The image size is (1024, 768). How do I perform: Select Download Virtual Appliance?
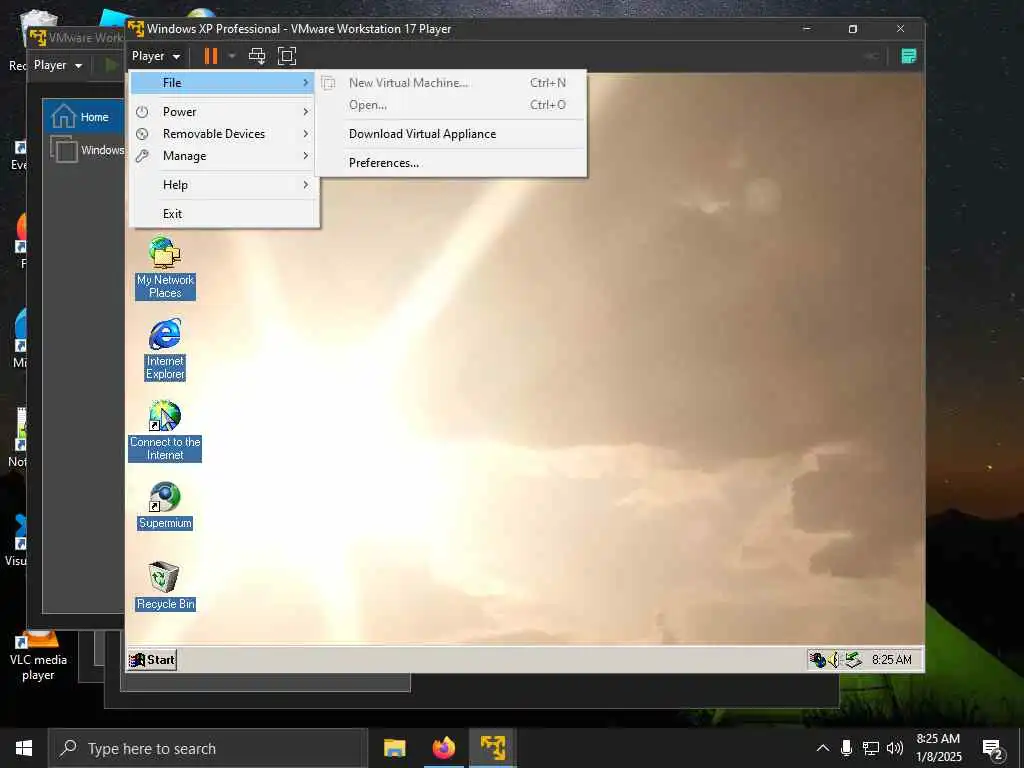[451, 134]
